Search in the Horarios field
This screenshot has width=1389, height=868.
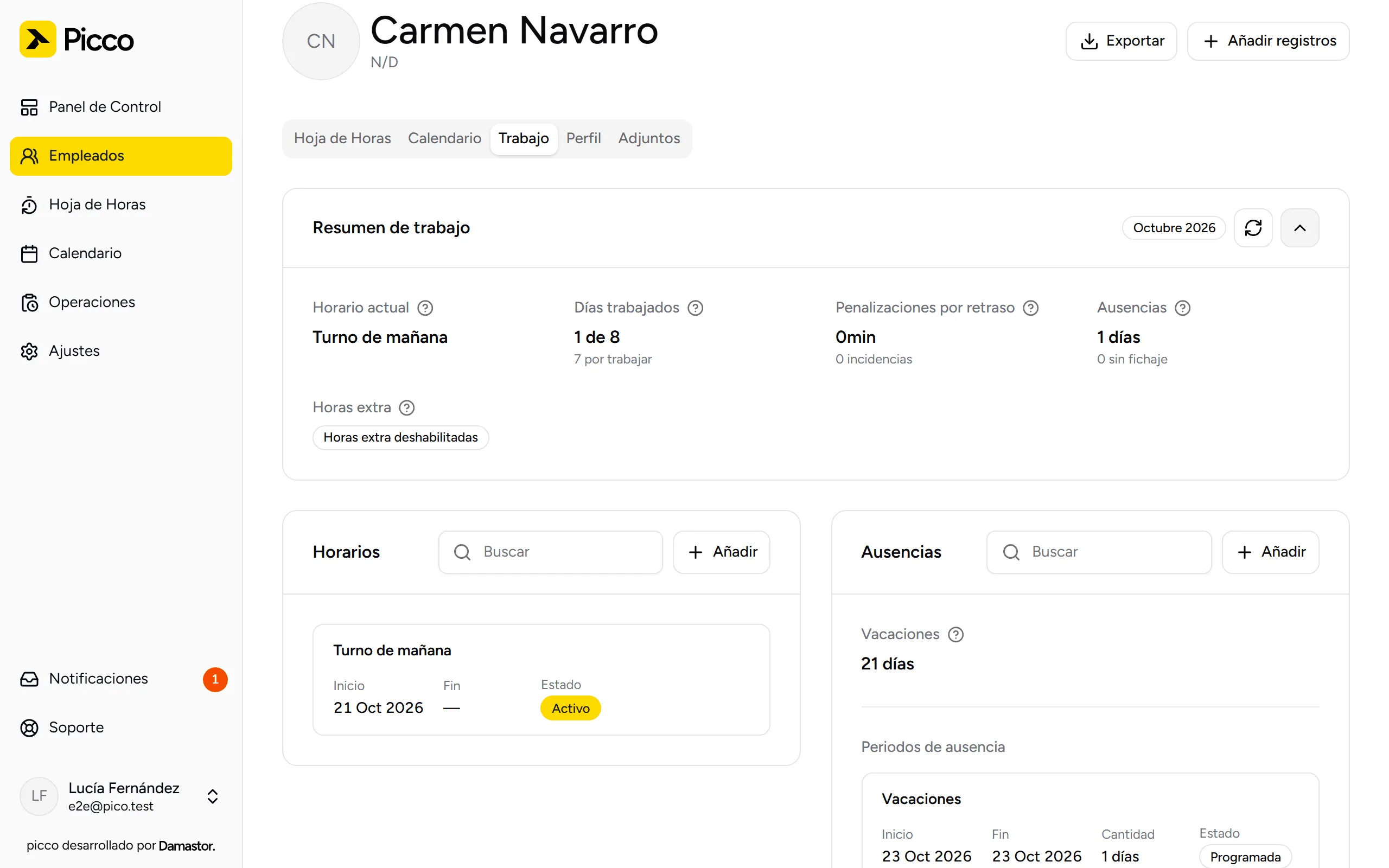(550, 552)
